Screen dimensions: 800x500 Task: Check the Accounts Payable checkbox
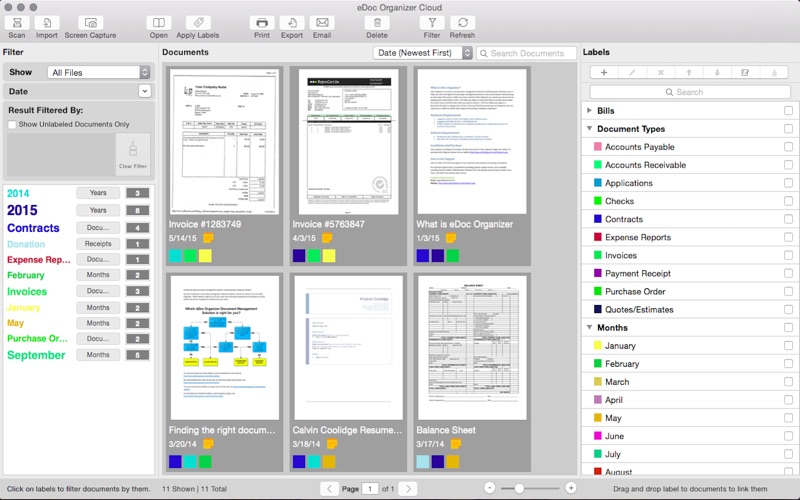pos(788,147)
